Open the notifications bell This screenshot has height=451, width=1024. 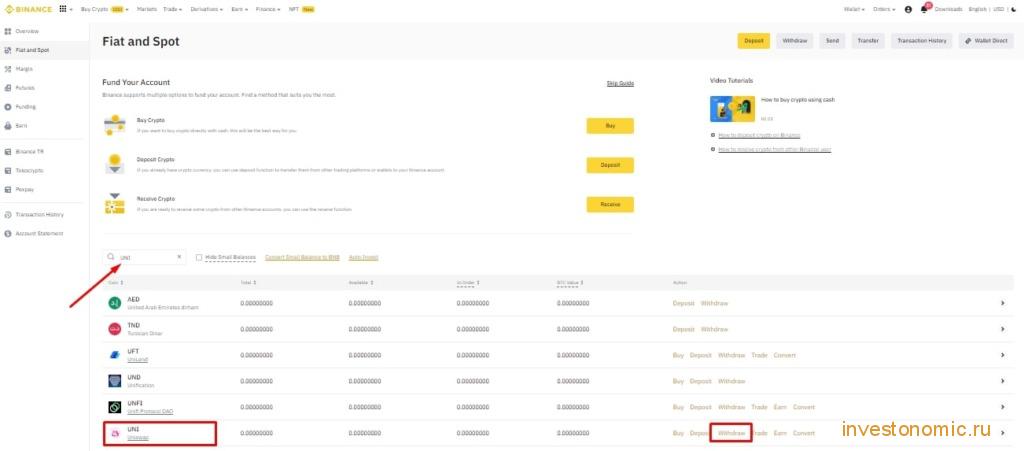pyautogui.click(x=924, y=9)
